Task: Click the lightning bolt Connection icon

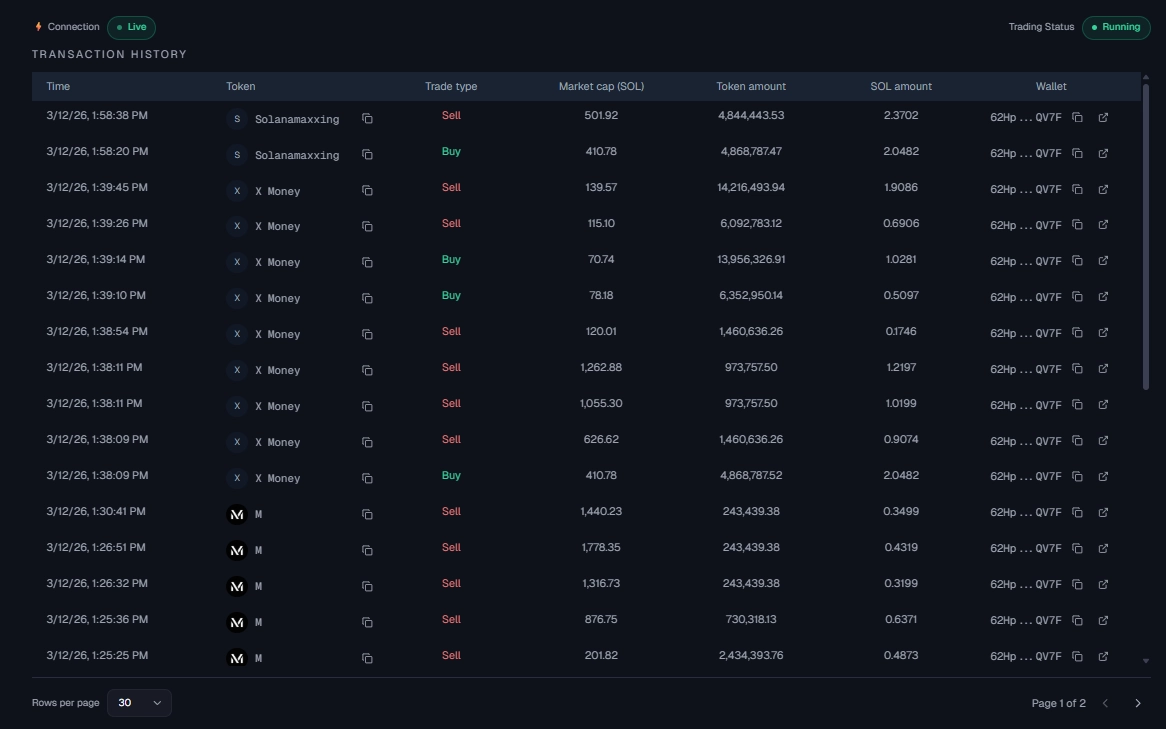Action: point(38,27)
